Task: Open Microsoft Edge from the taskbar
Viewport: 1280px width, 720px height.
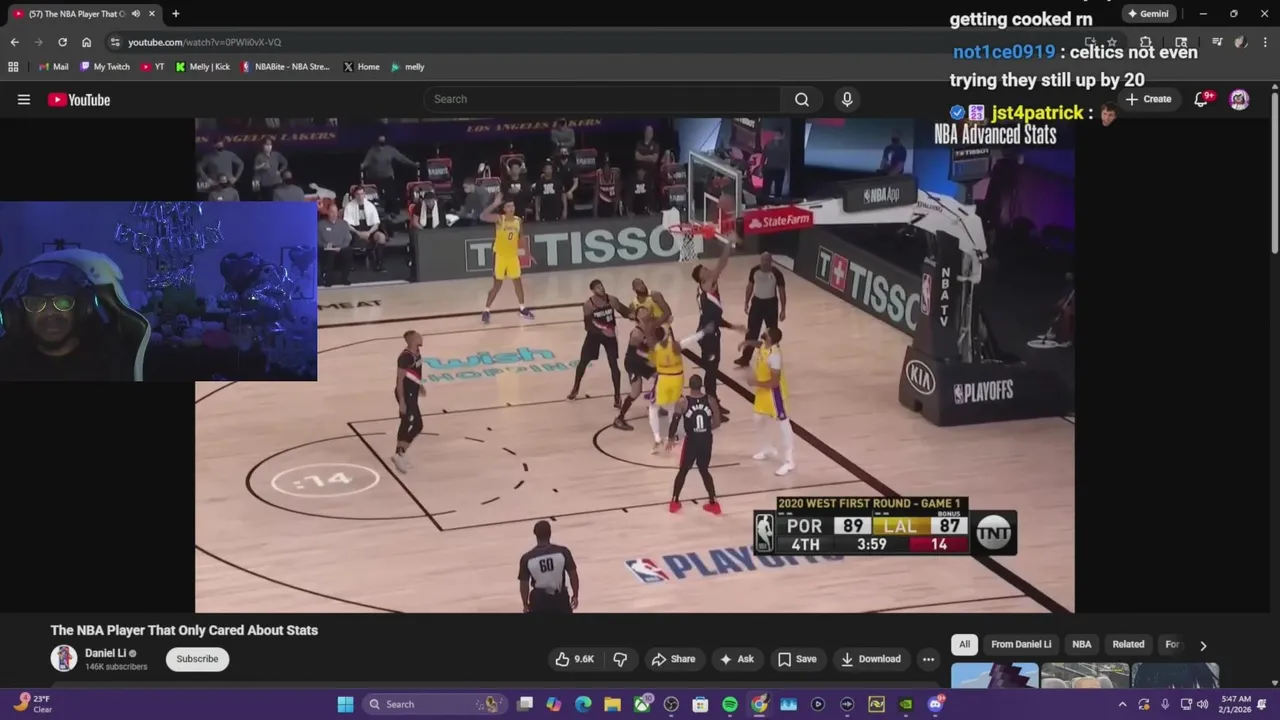Action: [583, 704]
